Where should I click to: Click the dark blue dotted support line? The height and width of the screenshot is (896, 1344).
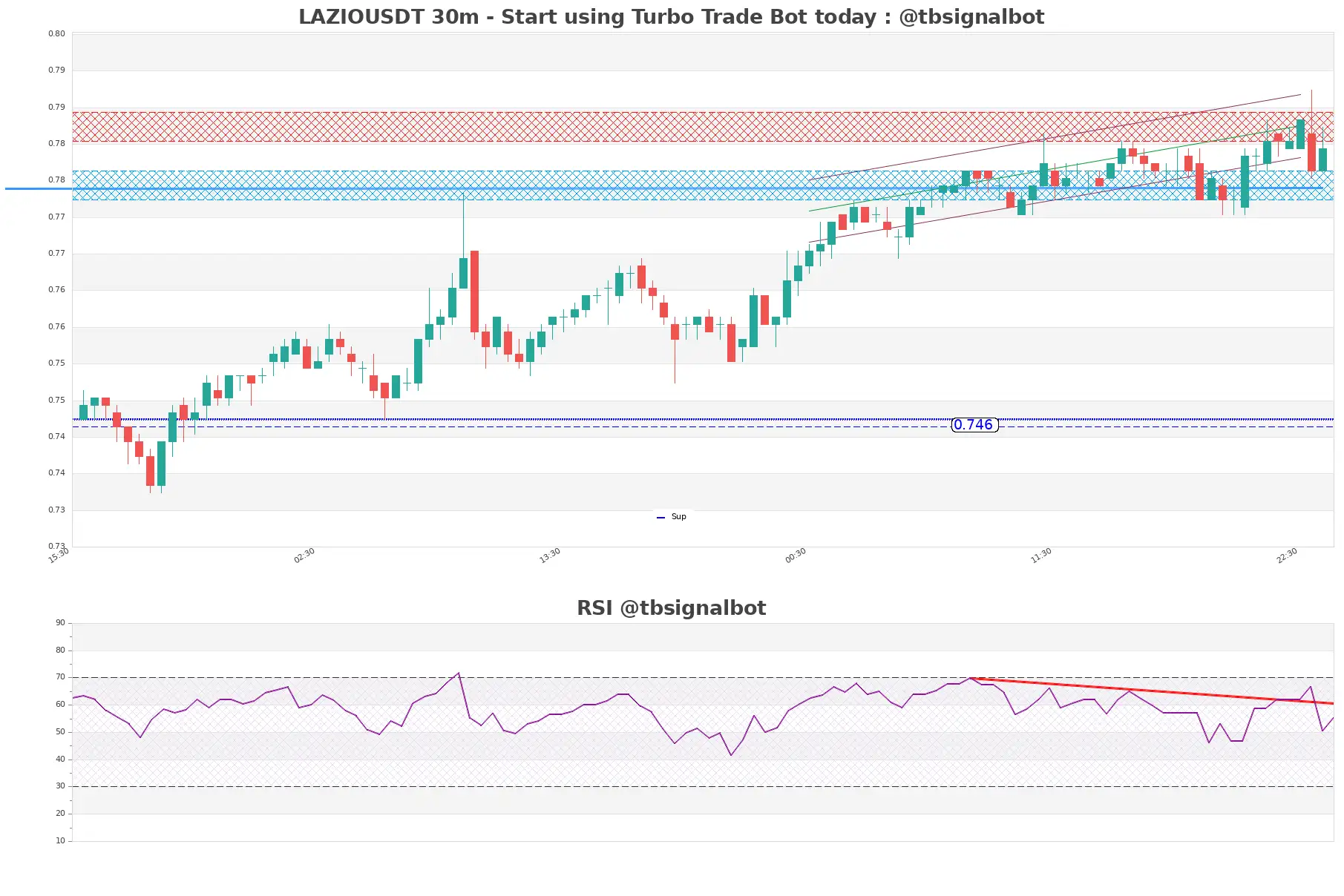click(703, 420)
